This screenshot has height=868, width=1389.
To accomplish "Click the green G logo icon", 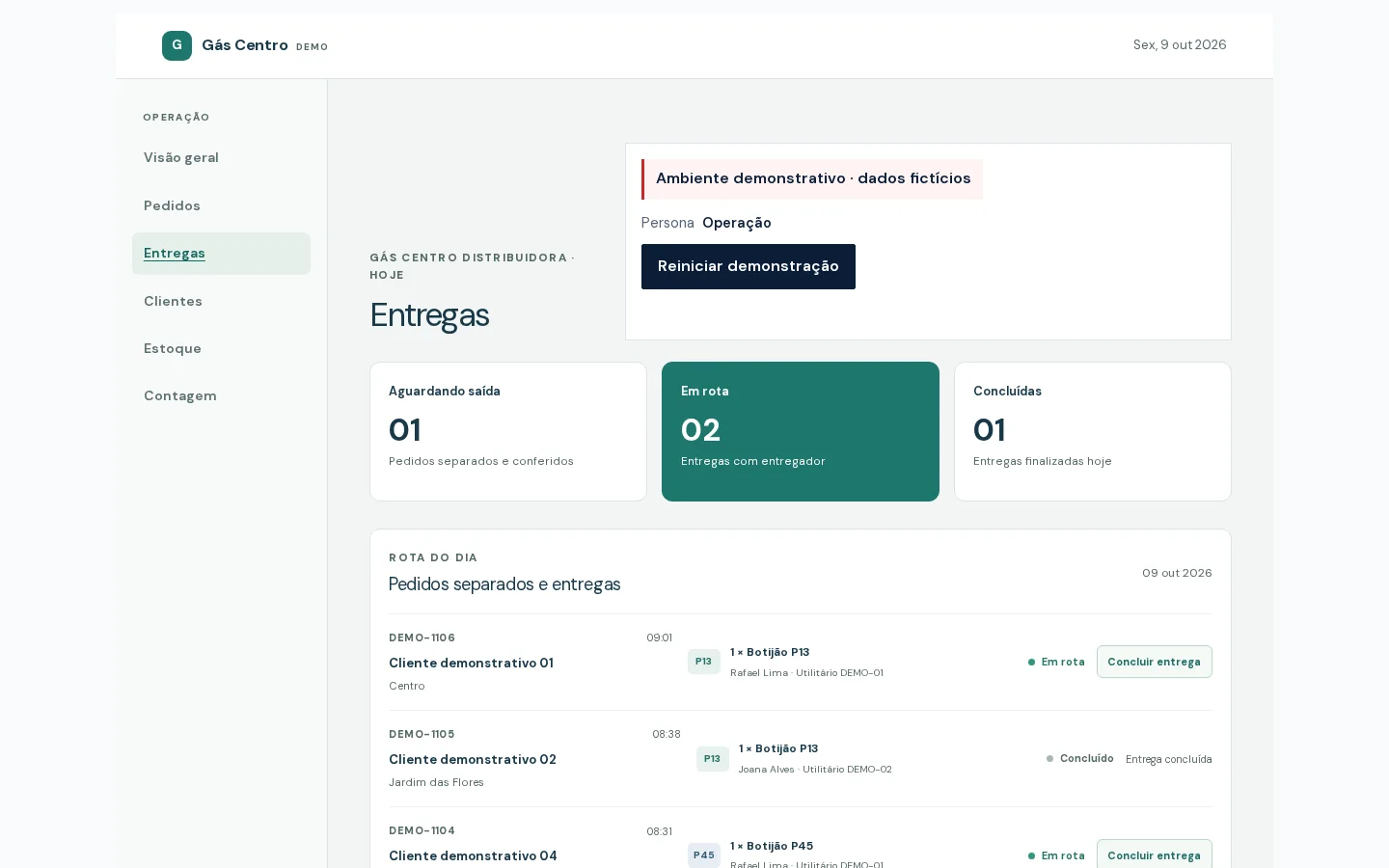I will tap(177, 45).
